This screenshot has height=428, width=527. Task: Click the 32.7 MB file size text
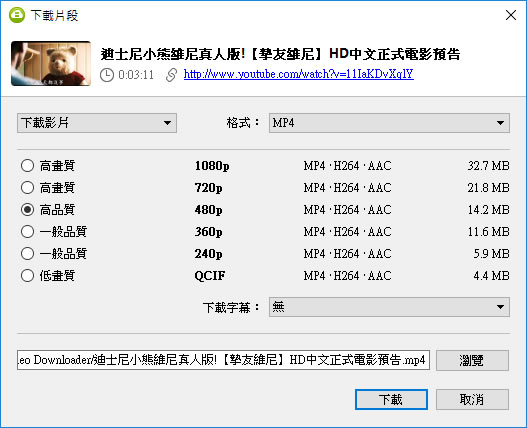(x=489, y=166)
